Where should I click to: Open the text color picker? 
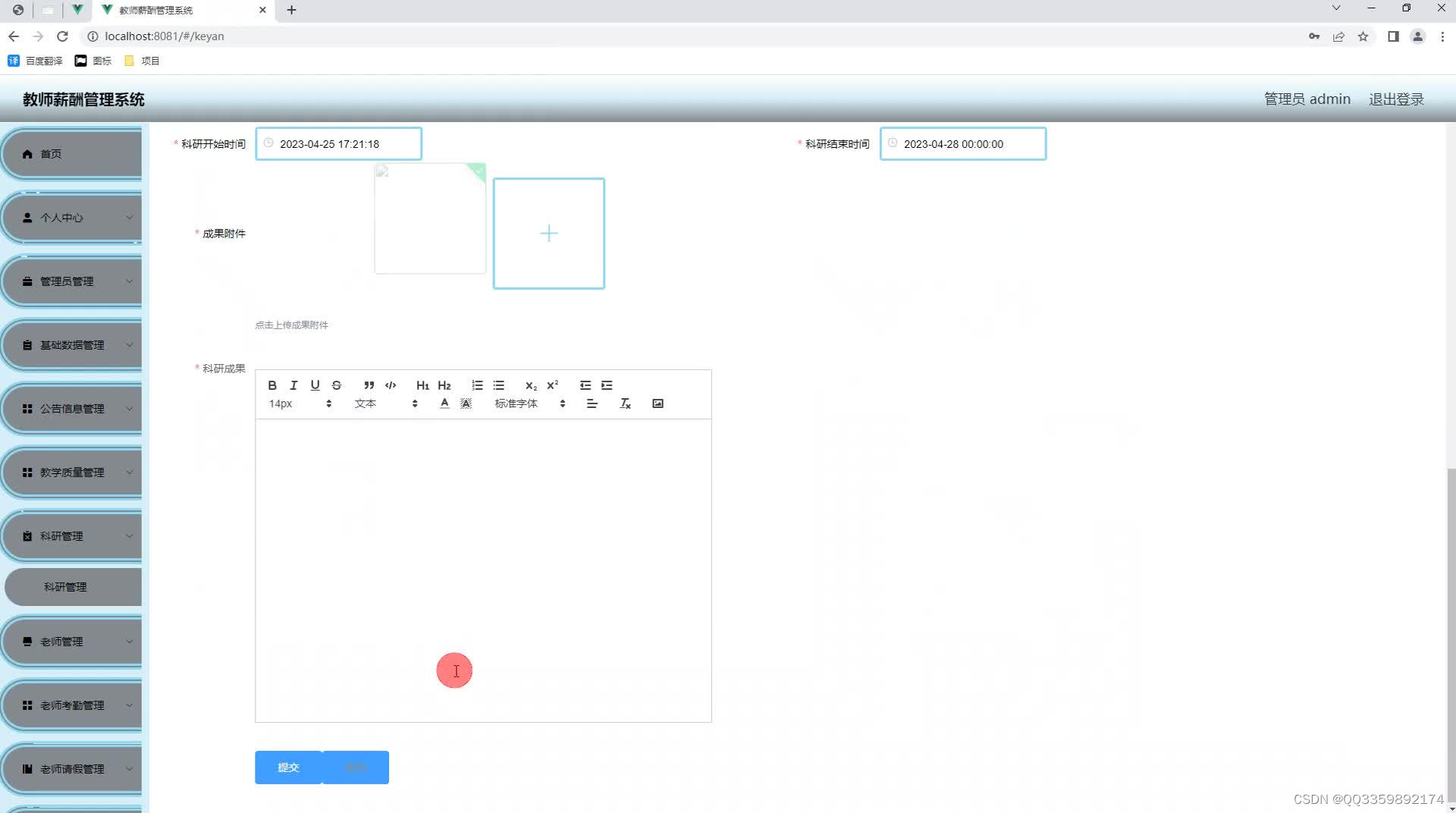(x=444, y=403)
